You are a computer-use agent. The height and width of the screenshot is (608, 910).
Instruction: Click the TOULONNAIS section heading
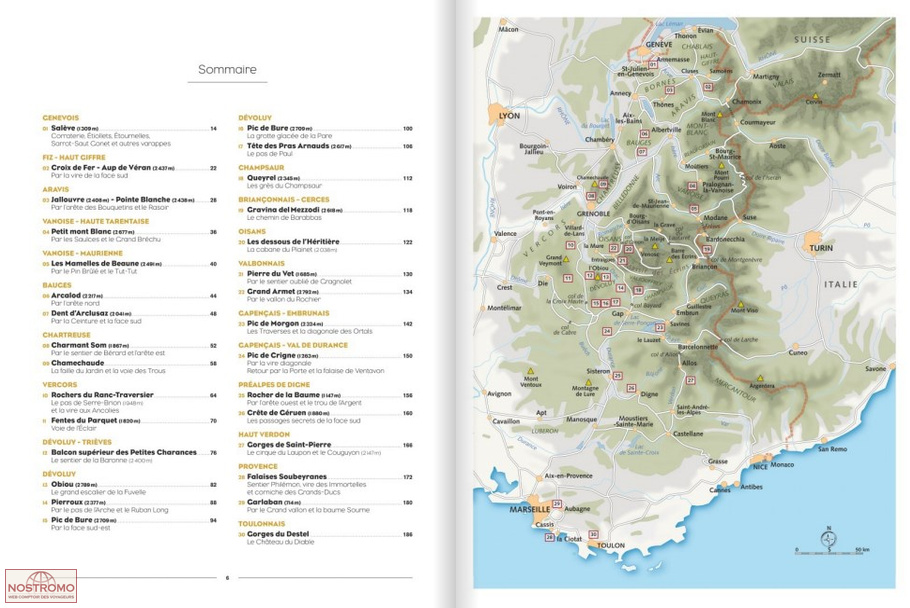261,524
